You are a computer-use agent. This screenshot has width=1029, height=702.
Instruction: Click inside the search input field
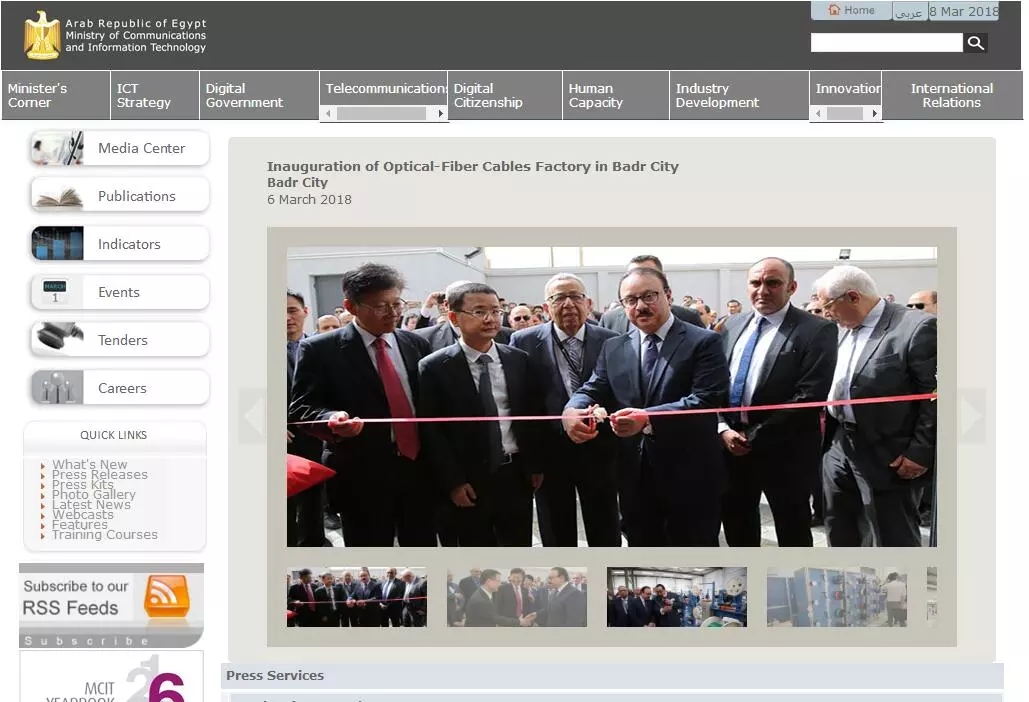click(887, 43)
